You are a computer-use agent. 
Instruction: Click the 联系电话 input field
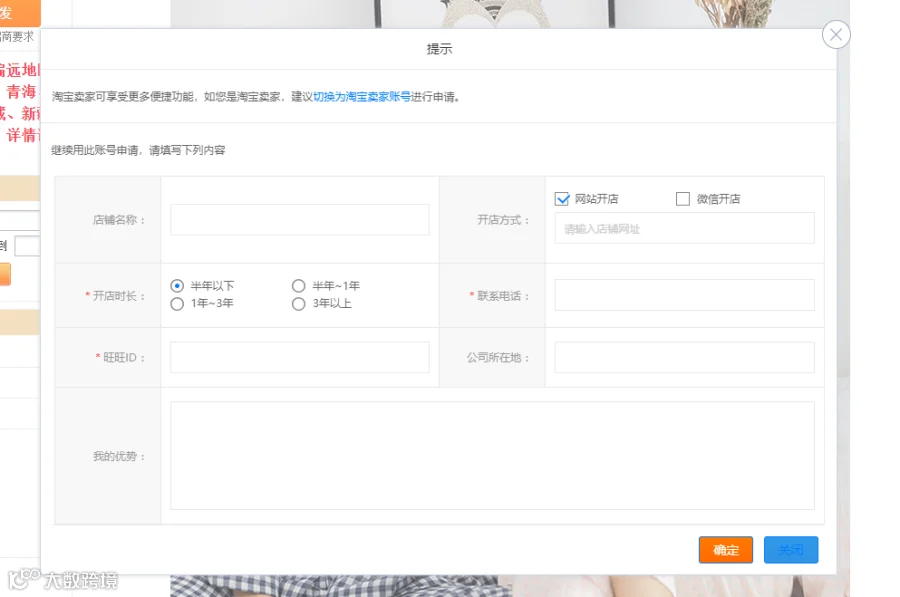click(684, 295)
